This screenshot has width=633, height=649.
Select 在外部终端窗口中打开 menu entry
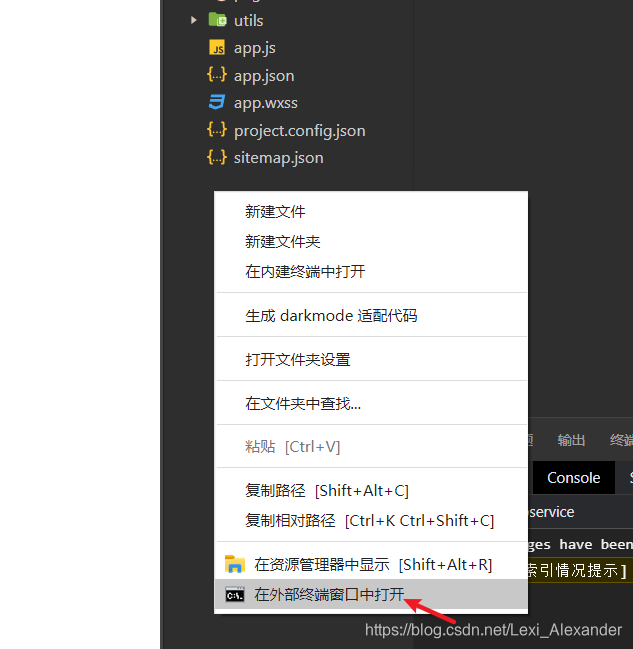(371, 594)
